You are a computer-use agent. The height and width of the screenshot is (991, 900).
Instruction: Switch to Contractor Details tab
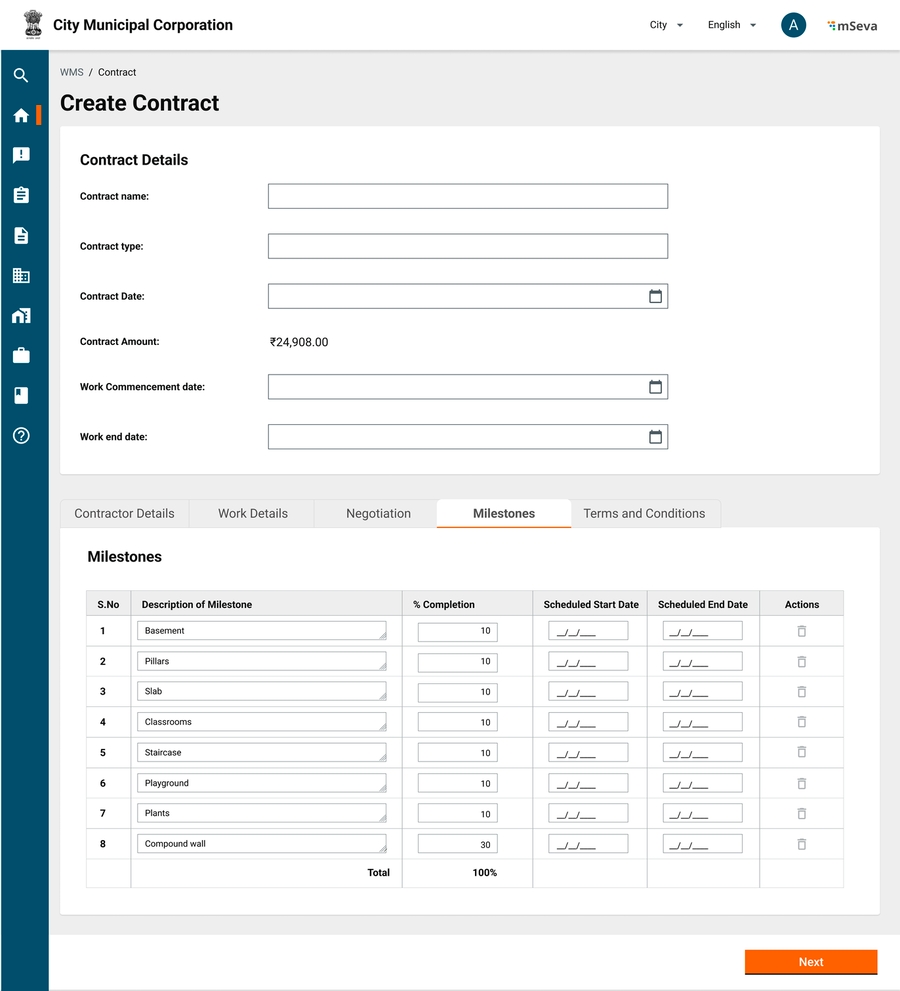124,514
